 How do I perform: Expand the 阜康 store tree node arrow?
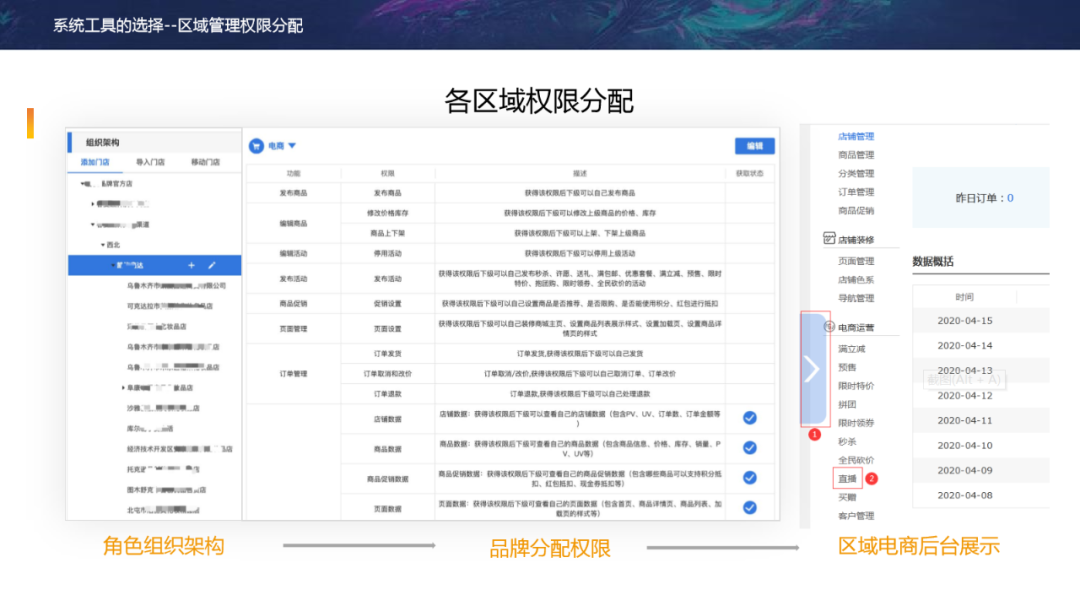(x=123, y=388)
